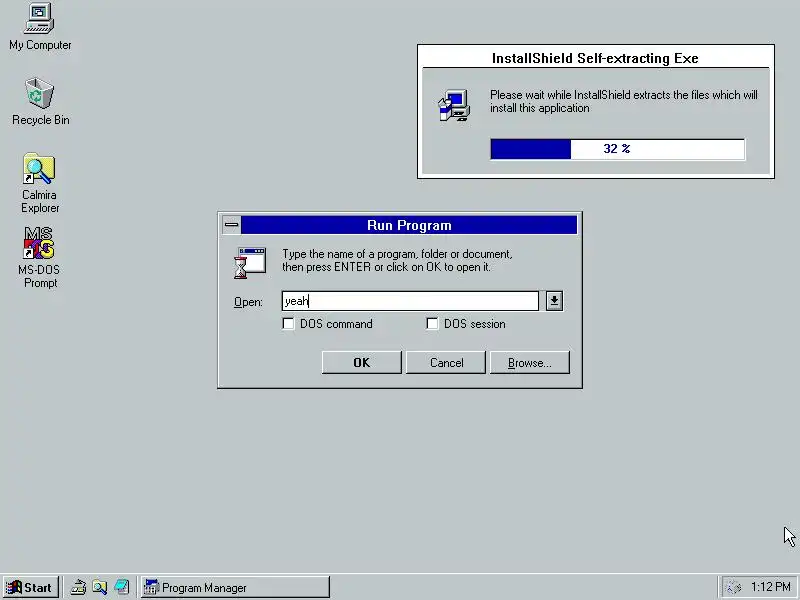Click the InstallShield computer setup icon
Screen dimensions: 800x600
[454, 105]
